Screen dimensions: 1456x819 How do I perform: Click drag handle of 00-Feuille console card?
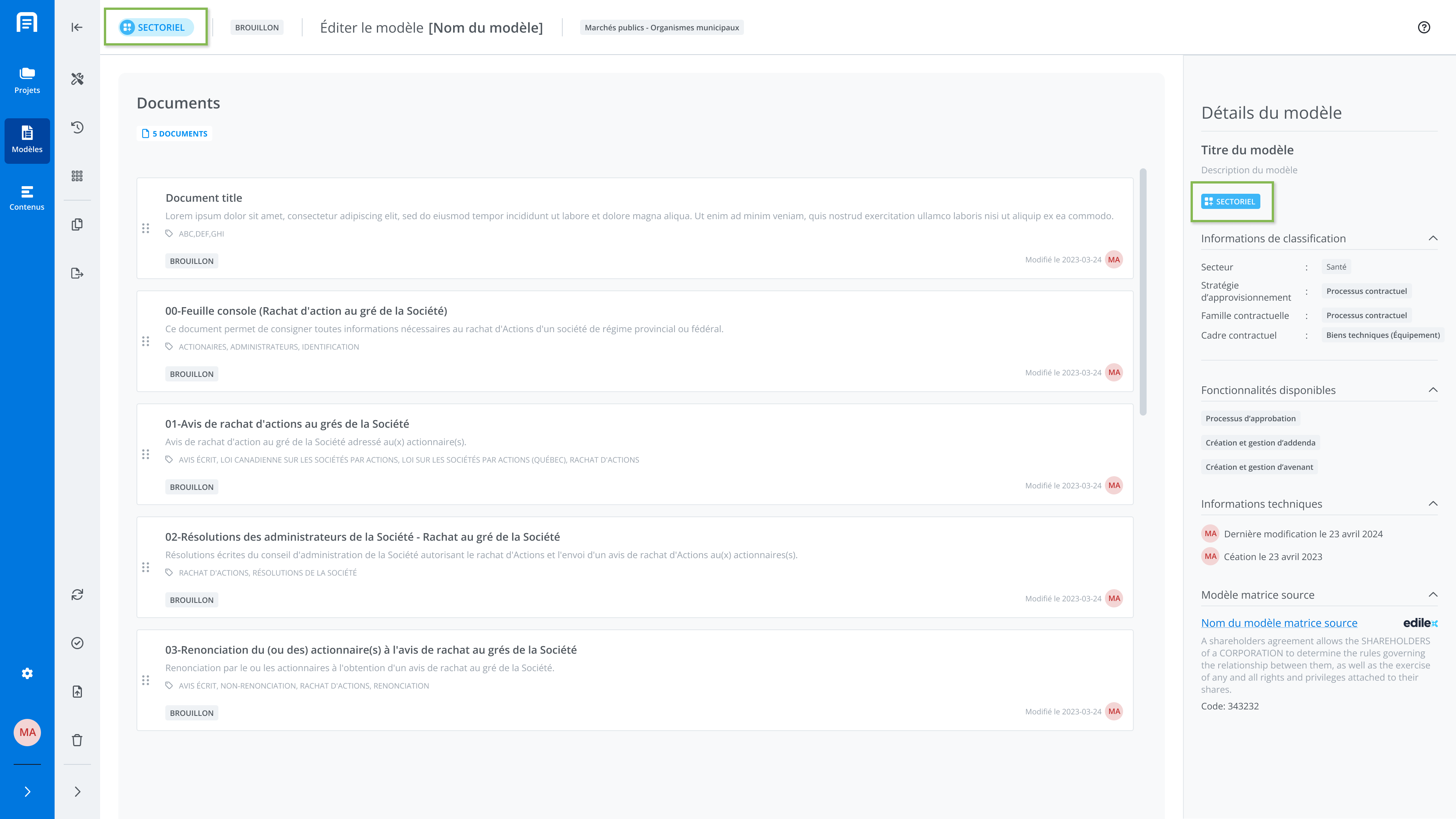pos(146,341)
